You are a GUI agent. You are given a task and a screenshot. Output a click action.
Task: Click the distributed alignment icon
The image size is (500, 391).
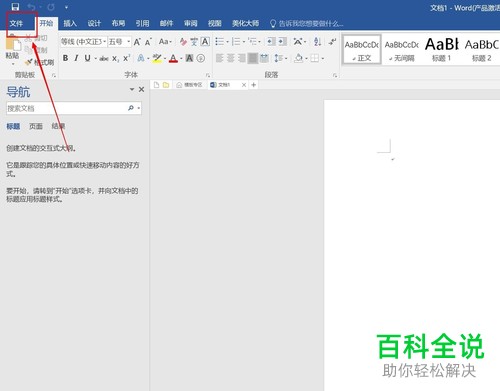(264, 58)
